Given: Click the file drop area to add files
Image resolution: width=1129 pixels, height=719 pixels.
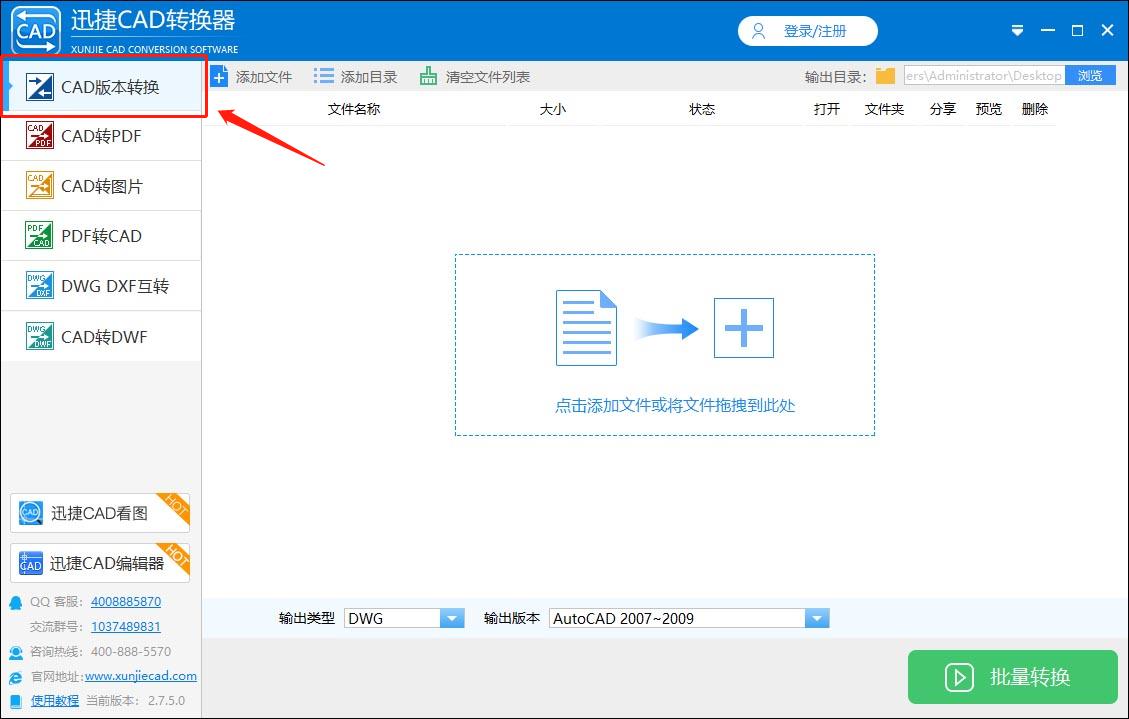Looking at the screenshot, I should click(x=665, y=345).
